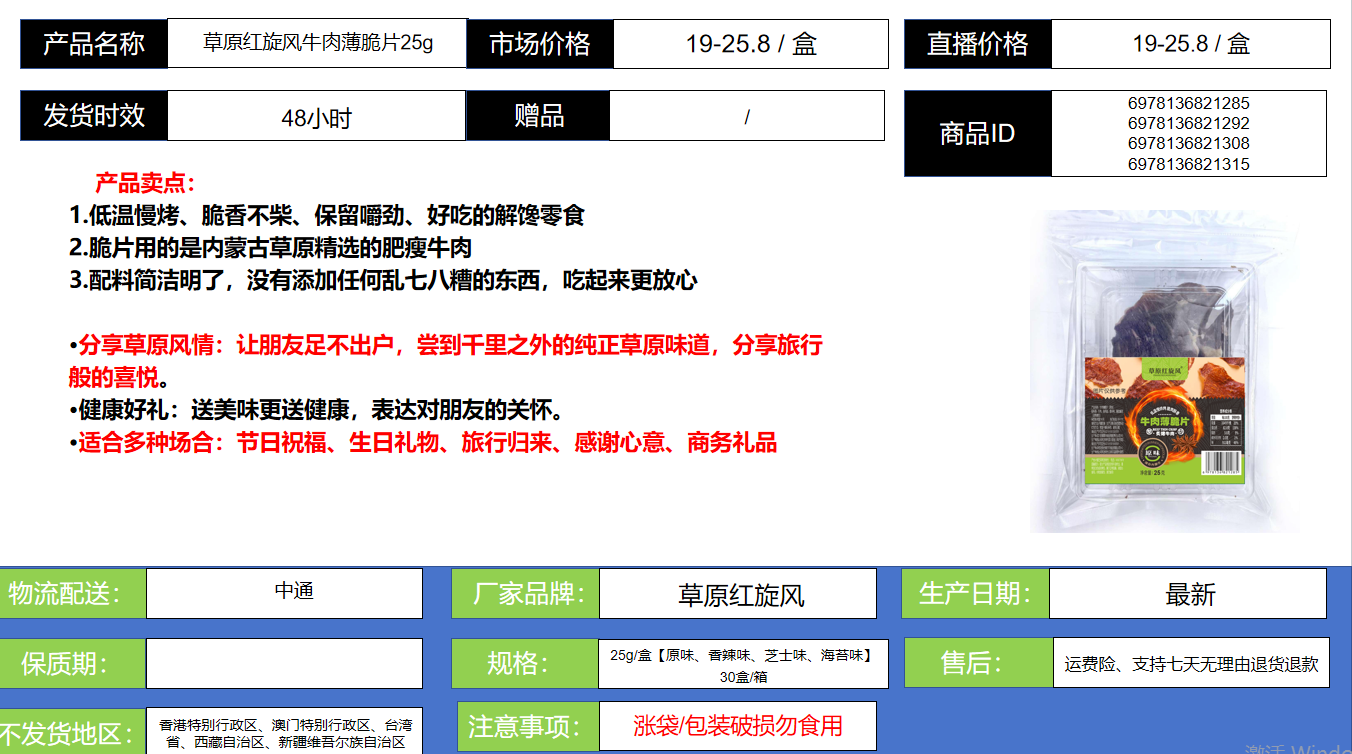Click the green 注意事项 label
This screenshot has width=1352, height=754.
(x=528, y=726)
